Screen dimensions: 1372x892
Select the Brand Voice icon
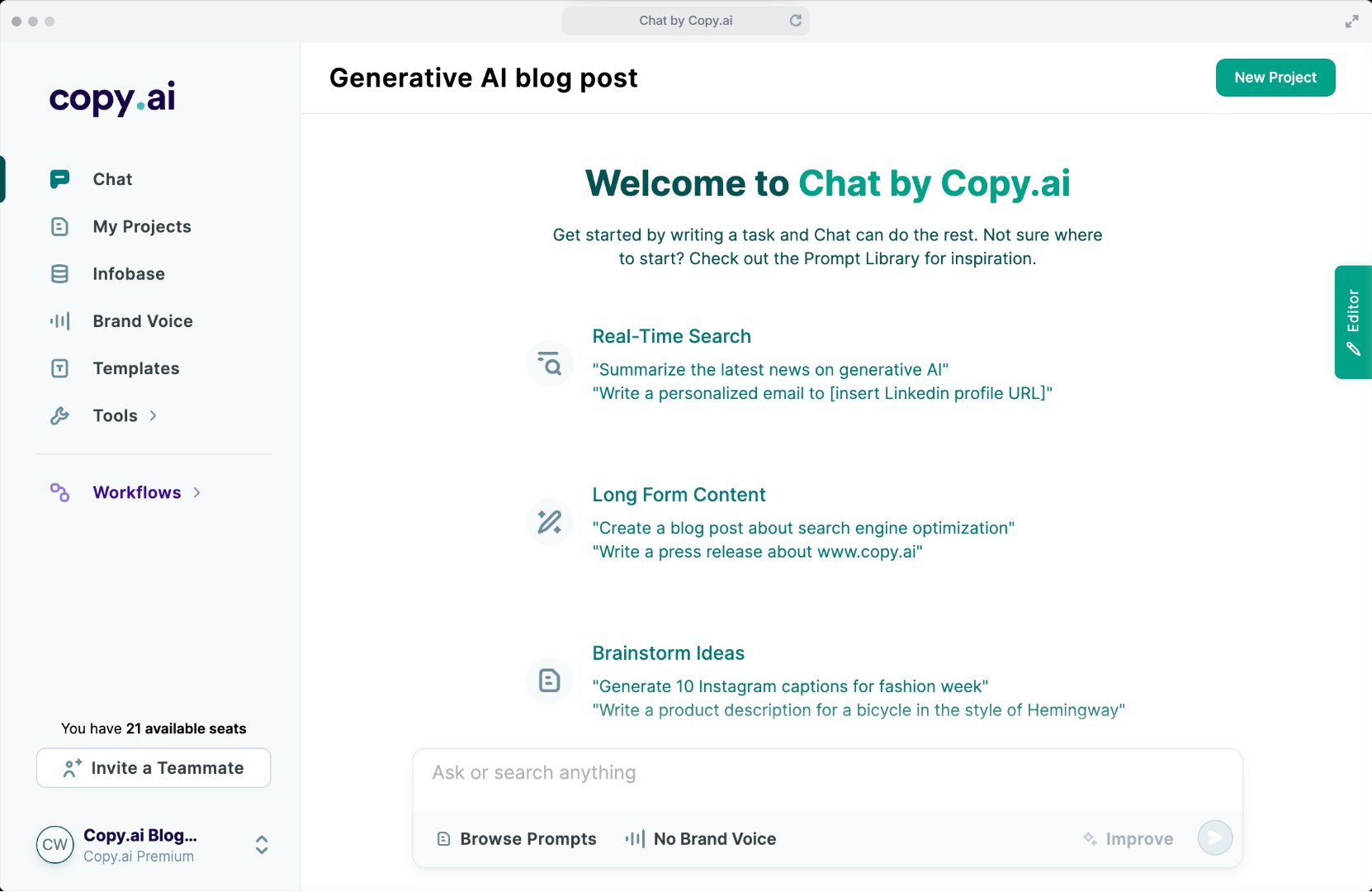(x=60, y=321)
